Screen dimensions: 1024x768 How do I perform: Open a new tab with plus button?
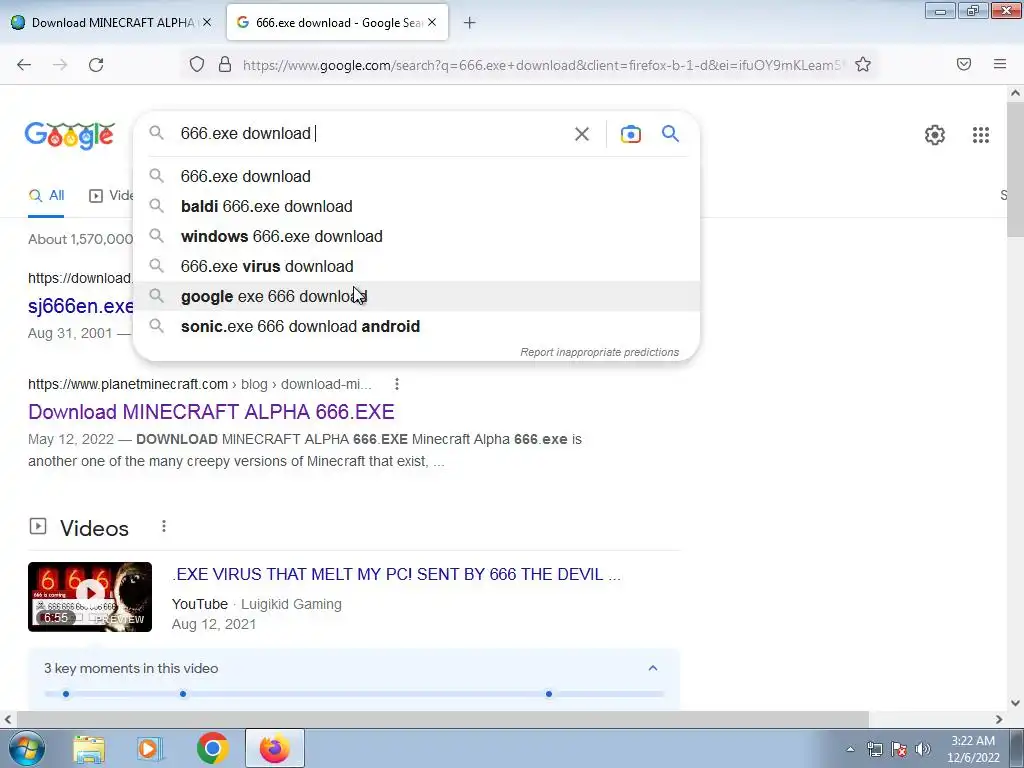click(x=470, y=23)
